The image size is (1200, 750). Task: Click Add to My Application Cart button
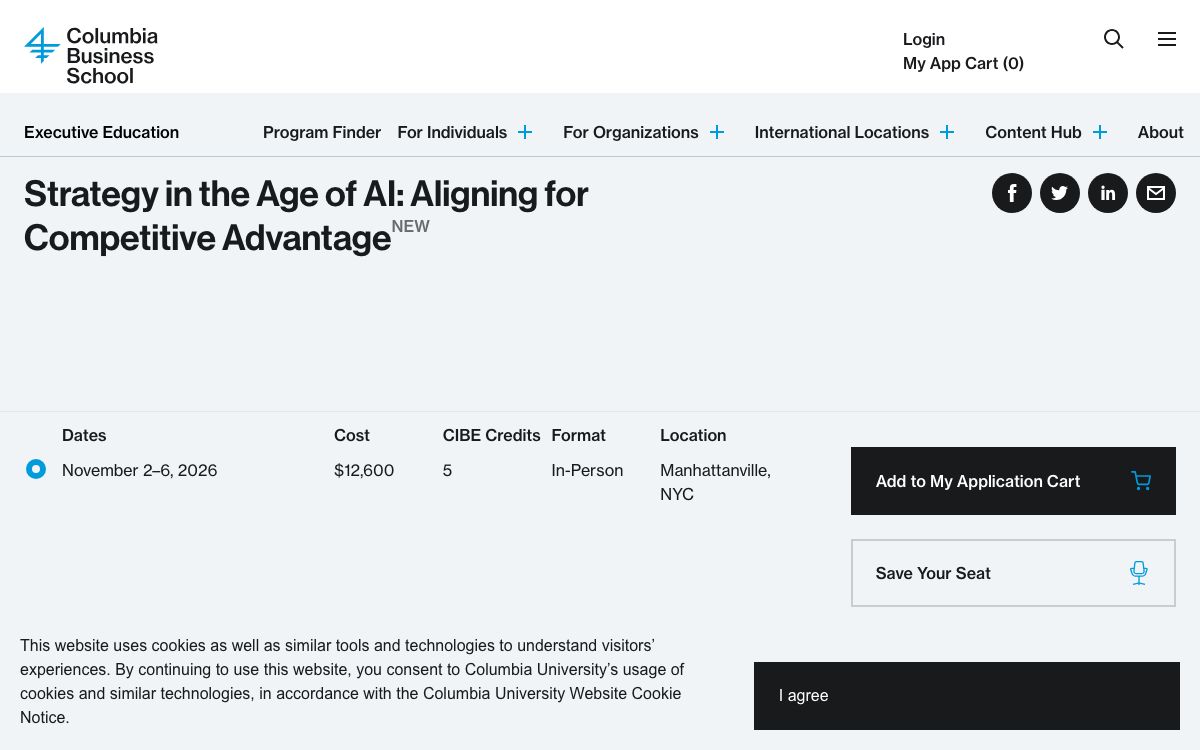(1013, 481)
